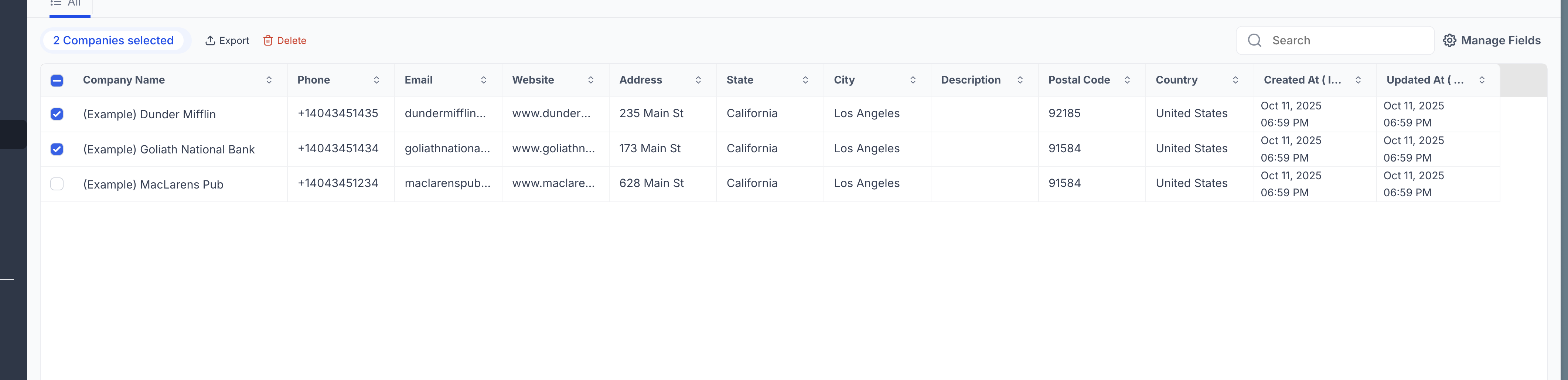Uncheck the Goliath National Bank checkbox
Image resolution: width=1568 pixels, height=380 pixels.
click(x=57, y=149)
